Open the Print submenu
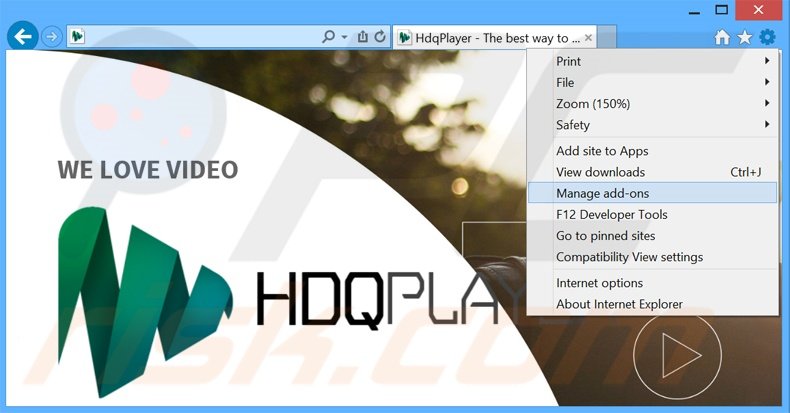790x413 pixels. click(652, 61)
